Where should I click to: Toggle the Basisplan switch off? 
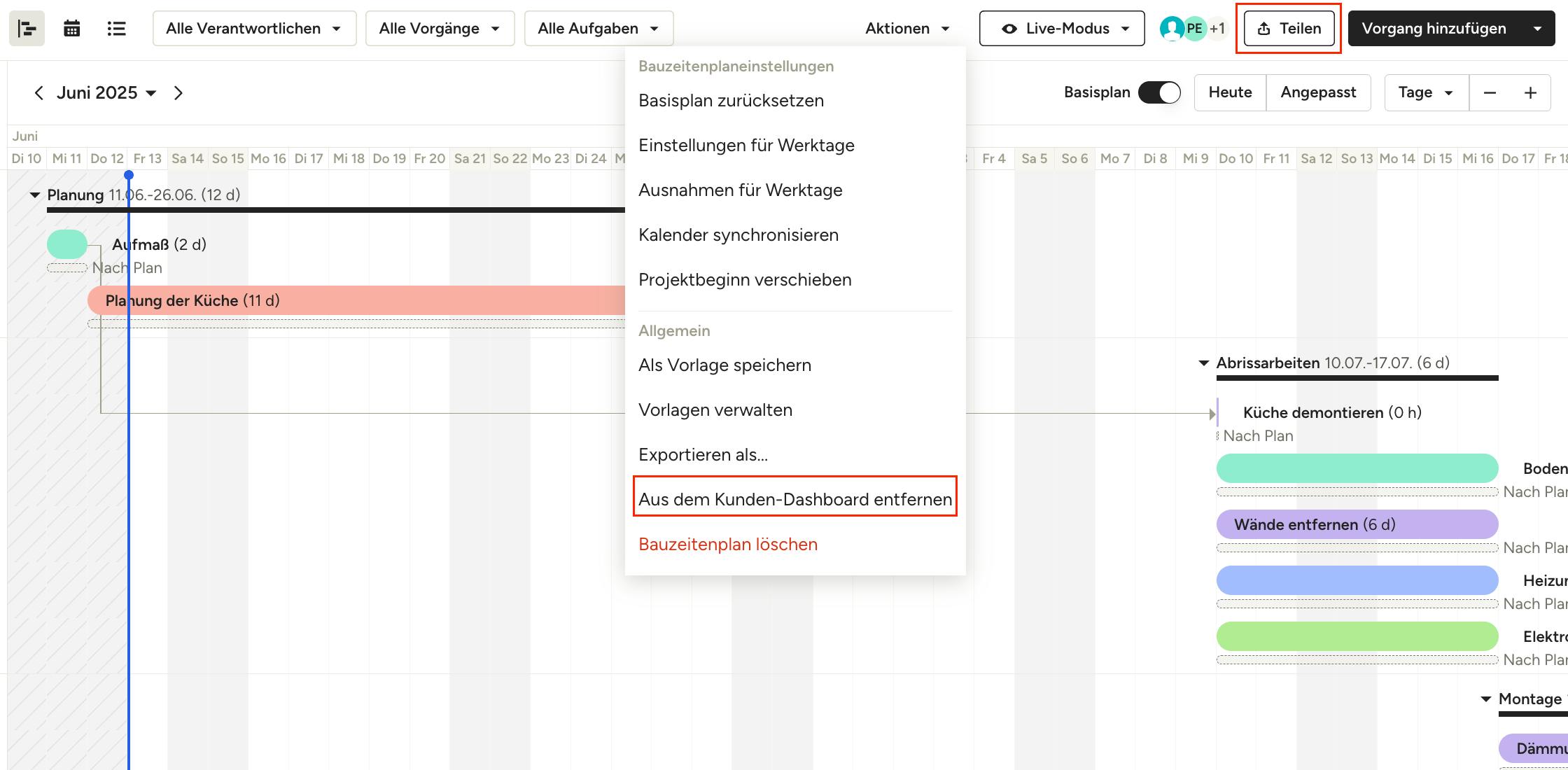[x=1159, y=92]
